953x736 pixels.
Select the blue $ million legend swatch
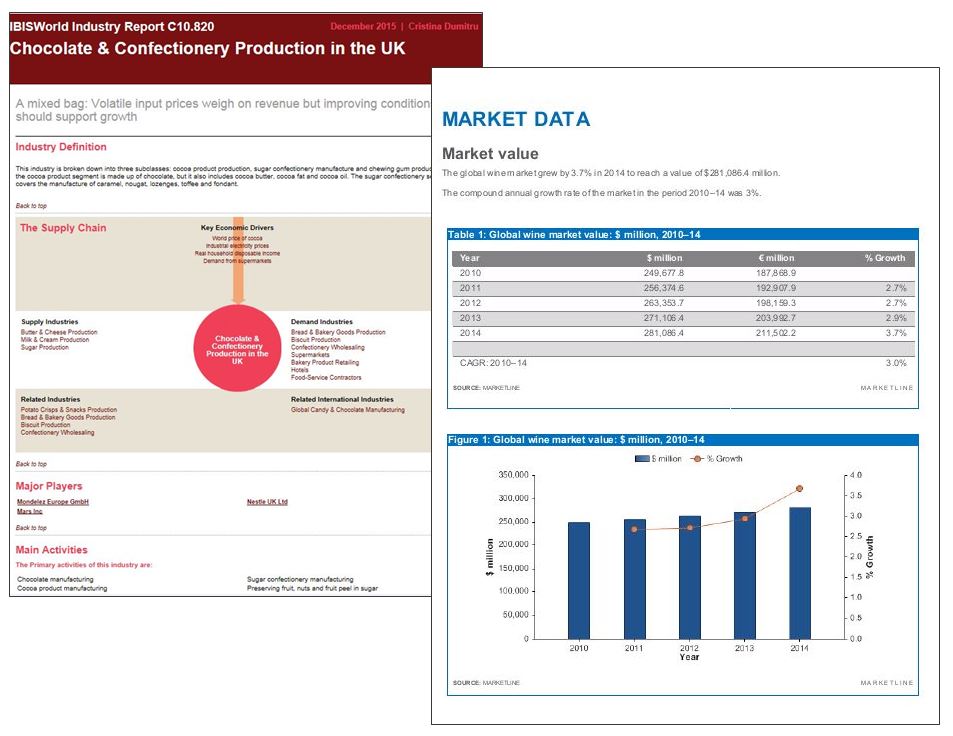click(642, 459)
